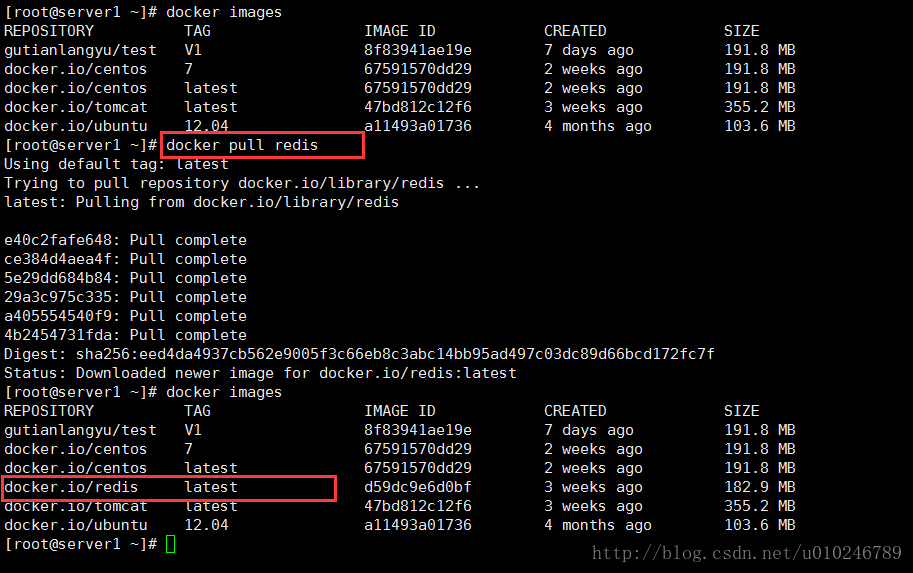Click IMAGE ID header in the listing containing redis
The height and width of the screenshot is (573, 913).
pos(400,411)
